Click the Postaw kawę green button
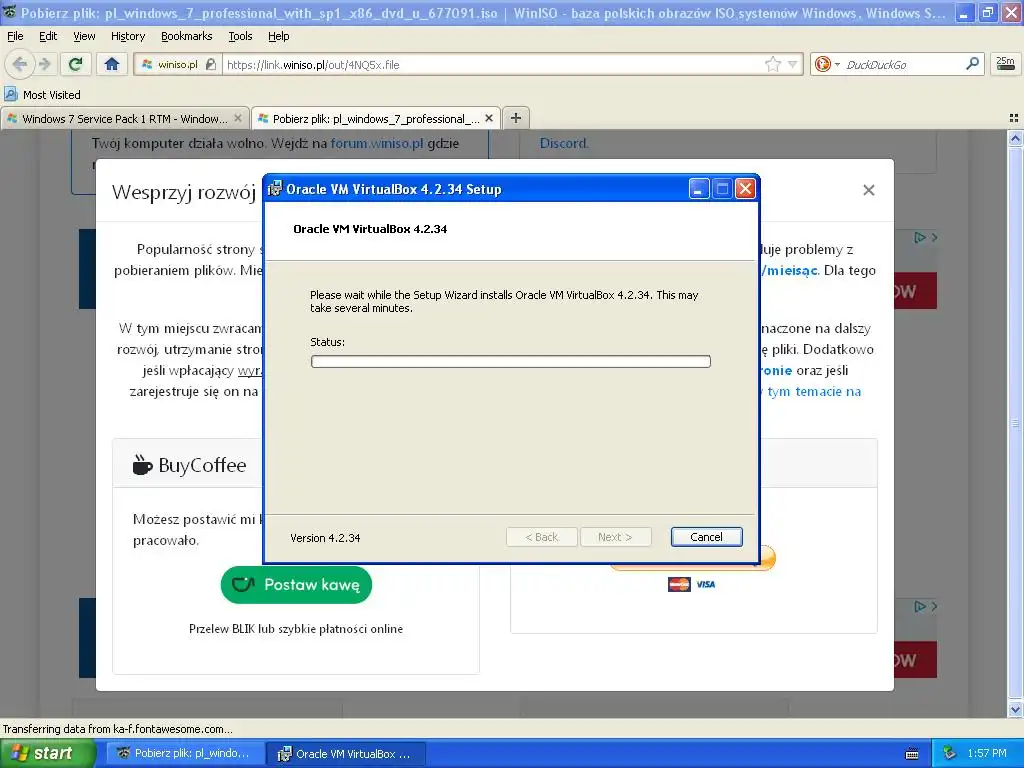 pyautogui.click(x=296, y=584)
